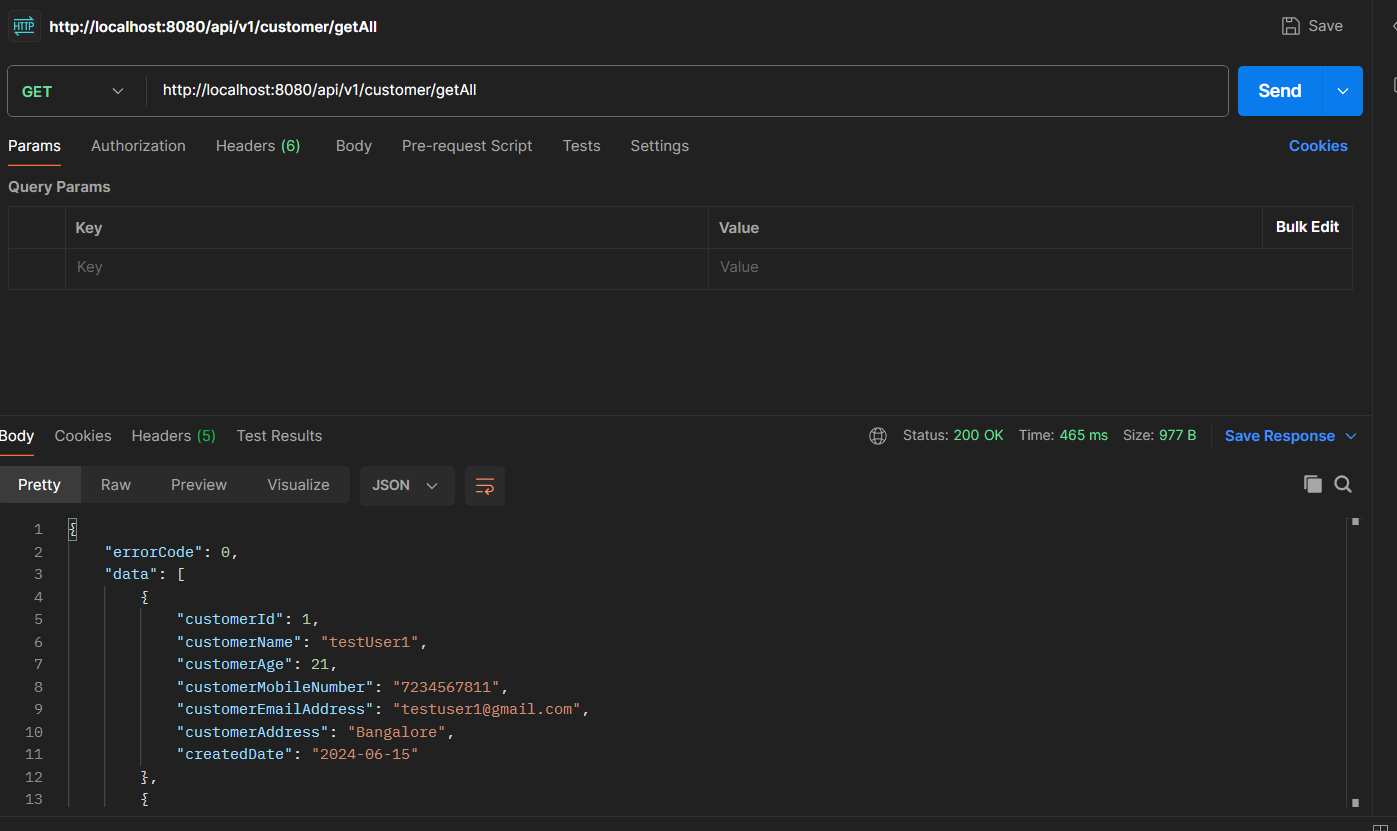The image size is (1397, 831).
Task: Expand the Save Response chevron menu
Action: pyautogui.click(x=1351, y=436)
